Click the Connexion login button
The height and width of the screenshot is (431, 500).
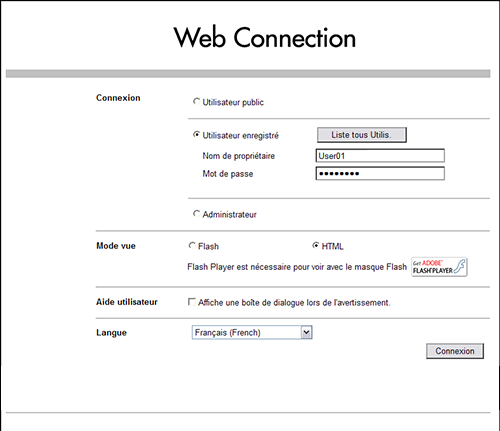[455, 351]
